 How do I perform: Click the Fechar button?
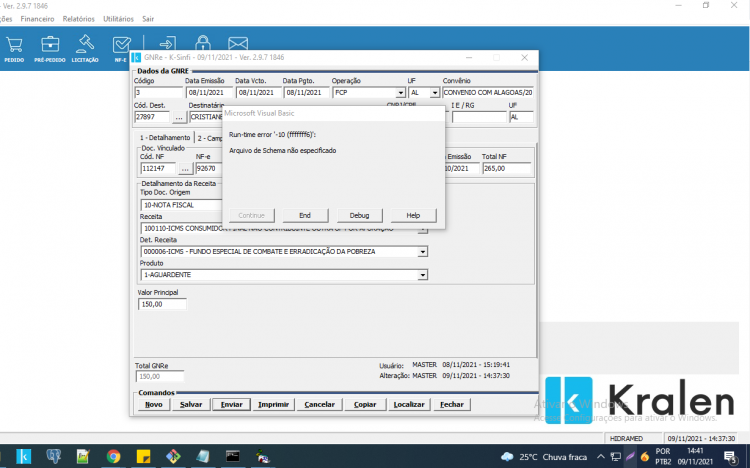click(x=452, y=404)
